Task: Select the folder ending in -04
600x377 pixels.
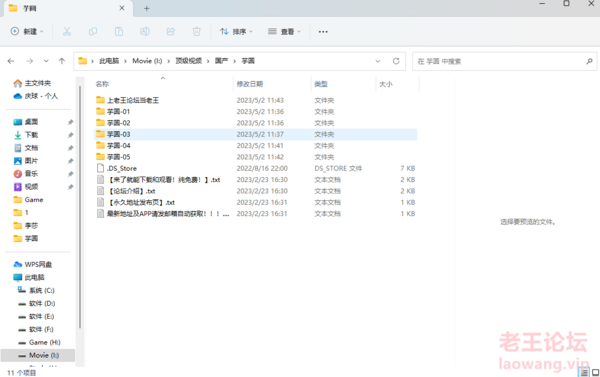Action: (256, 145)
